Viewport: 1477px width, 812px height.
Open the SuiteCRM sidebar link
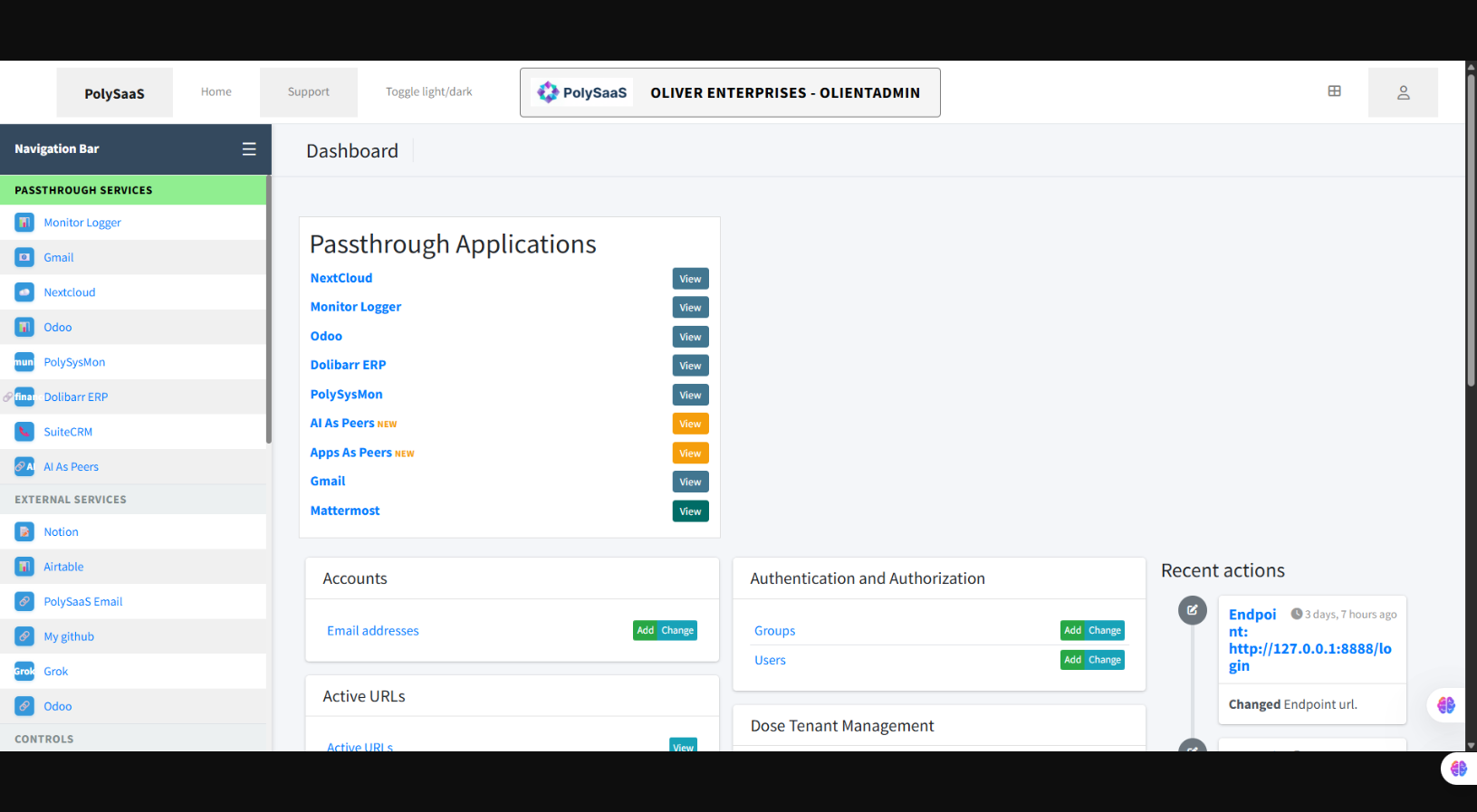pyautogui.click(x=68, y=432)
